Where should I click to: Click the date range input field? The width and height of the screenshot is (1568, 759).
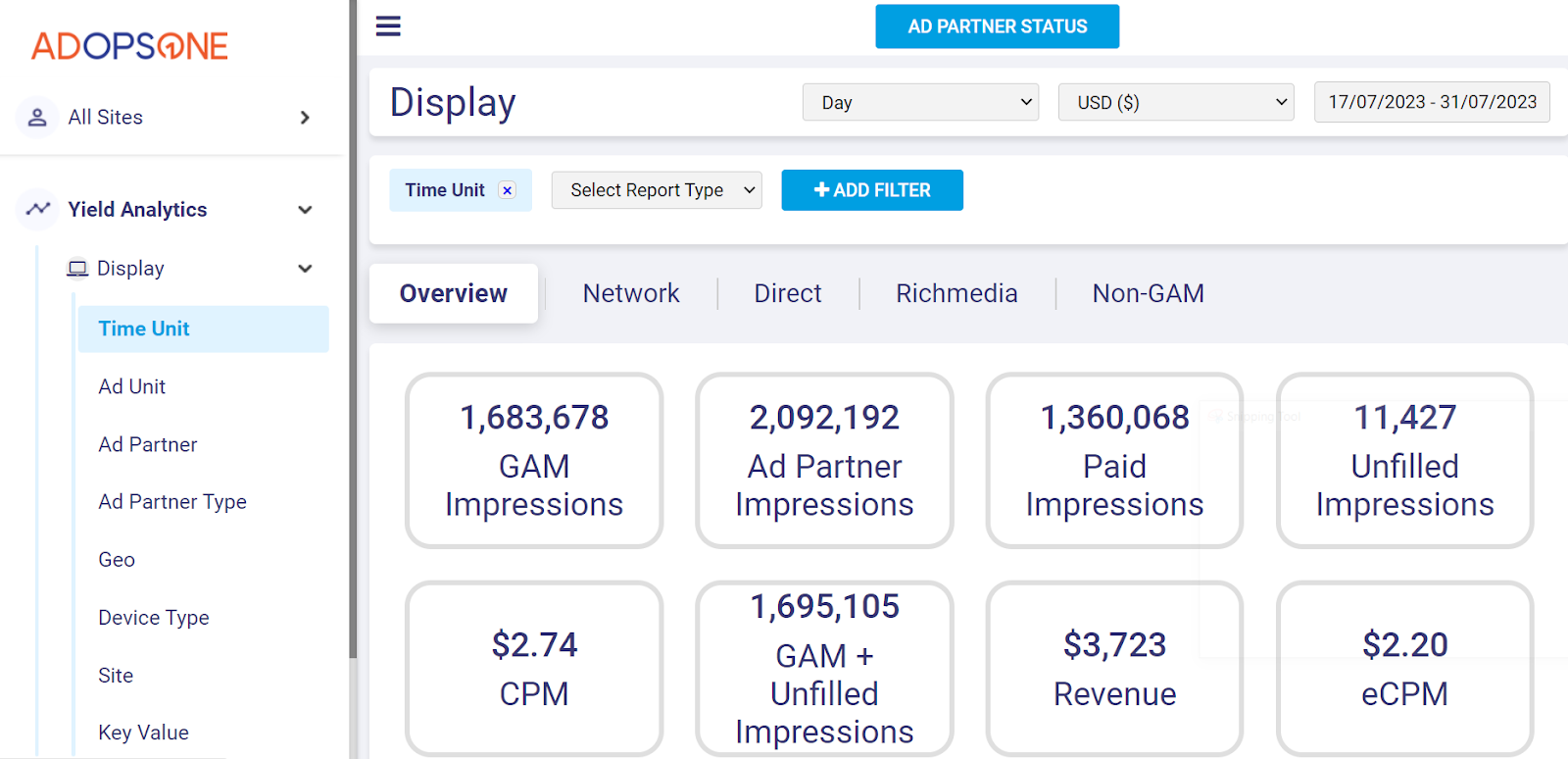pyautogui.click(x=1431, y=102)
